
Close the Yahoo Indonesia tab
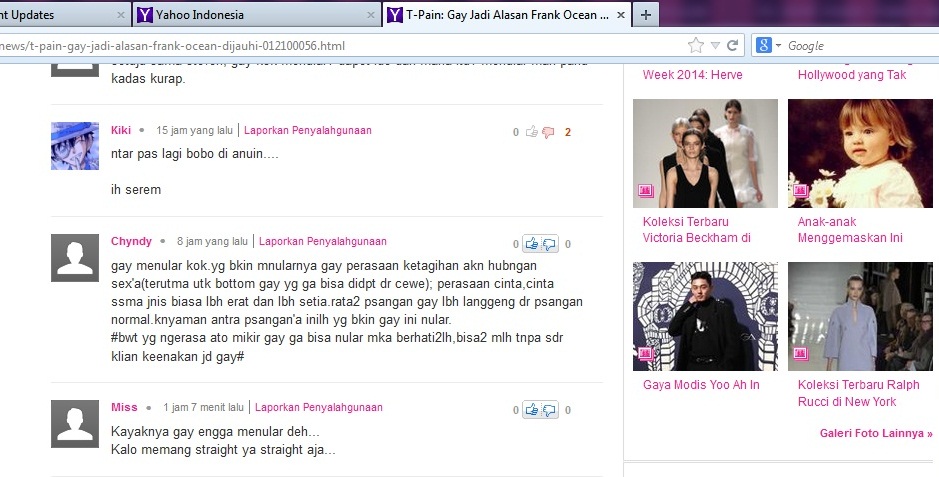tap(368, 15)
